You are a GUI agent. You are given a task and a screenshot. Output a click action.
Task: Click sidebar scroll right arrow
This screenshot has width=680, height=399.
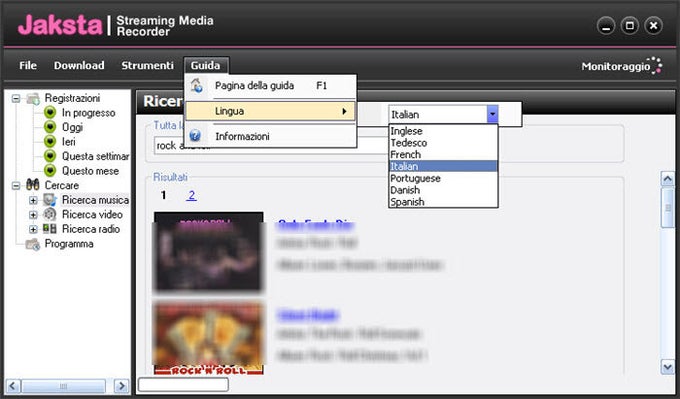point(121,386)
